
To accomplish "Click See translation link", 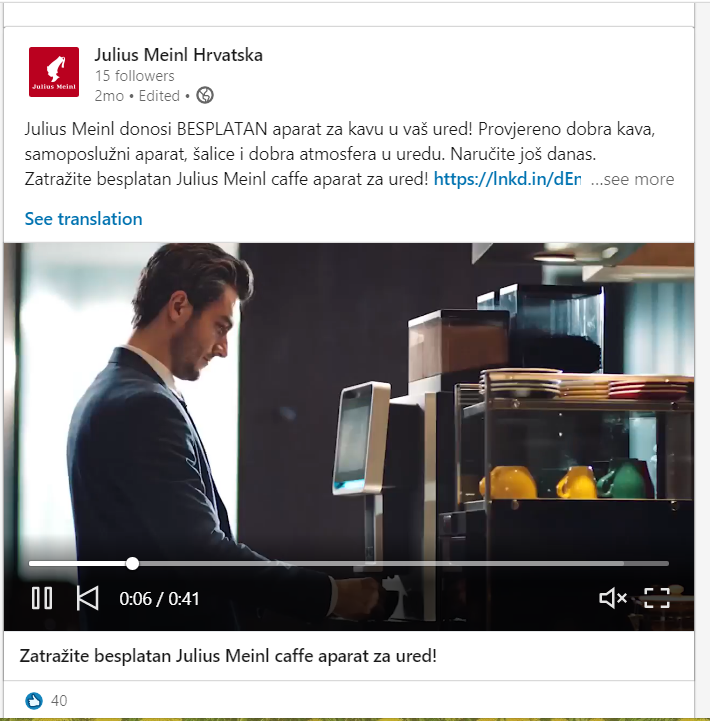I will click(84, 219).
